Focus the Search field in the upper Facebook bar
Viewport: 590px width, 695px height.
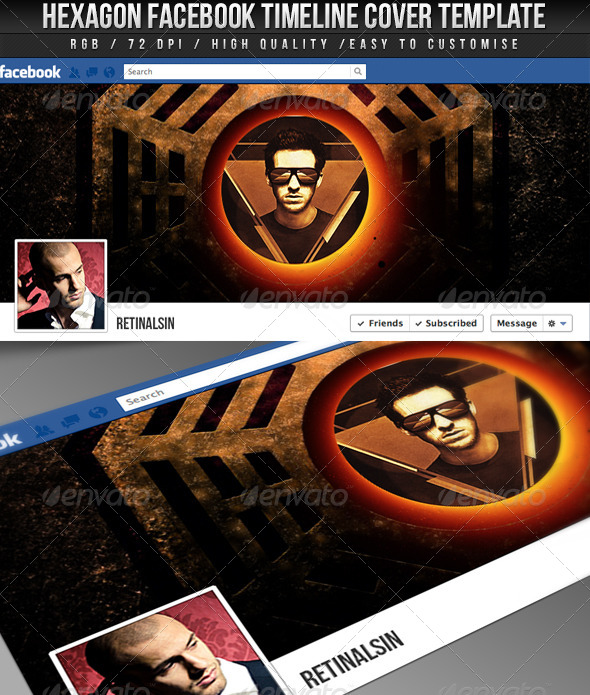coord(245,71)
